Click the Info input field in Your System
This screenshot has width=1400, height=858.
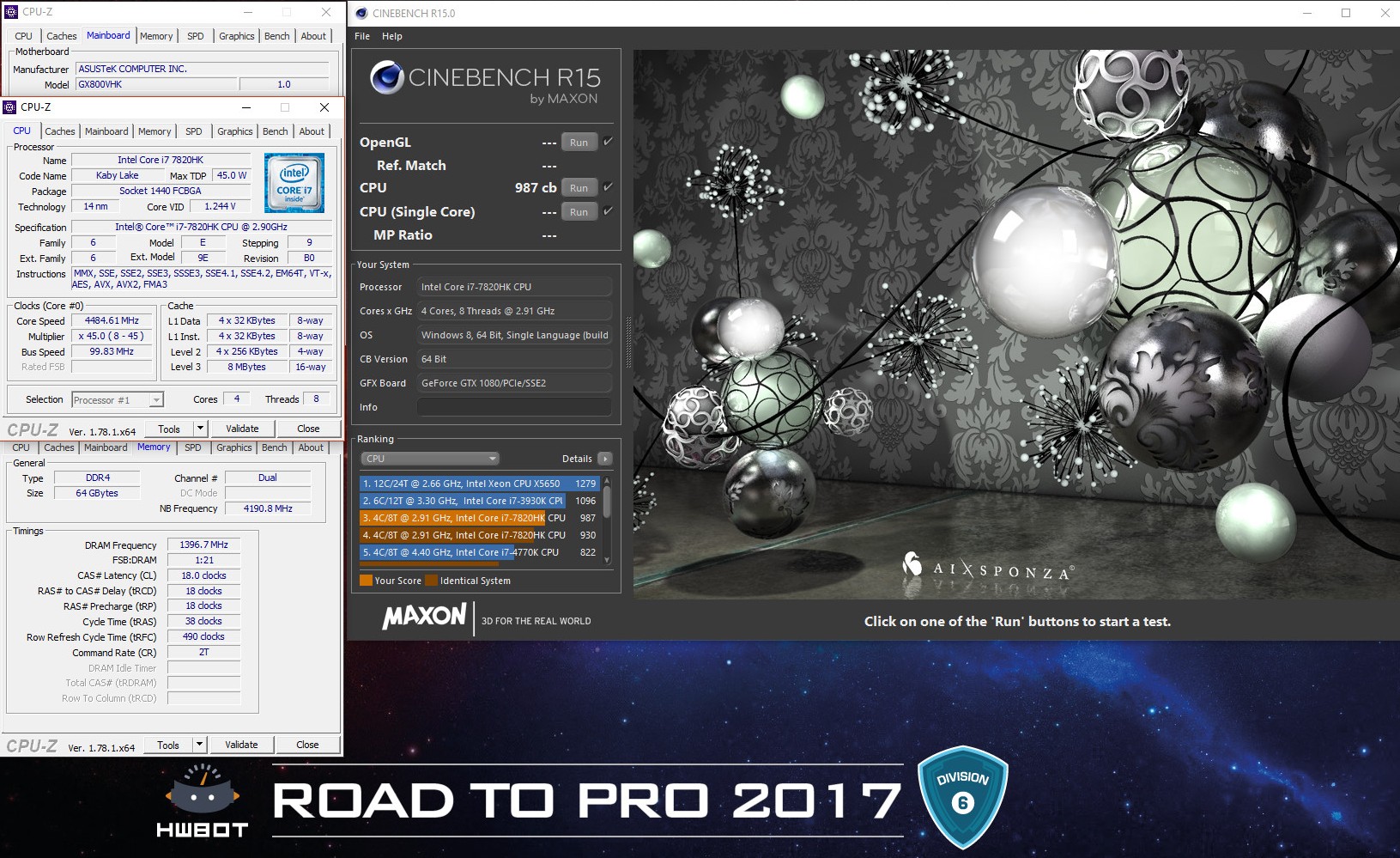[x=514, y=407]
